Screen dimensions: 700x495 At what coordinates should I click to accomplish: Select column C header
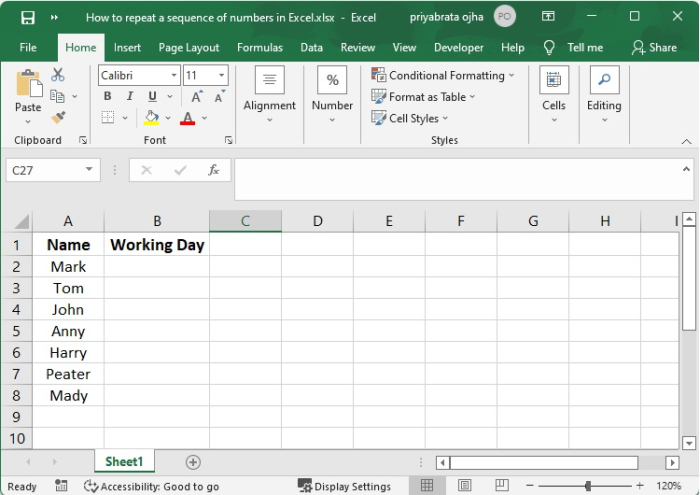pyautogui.click(x=245, y=221)
